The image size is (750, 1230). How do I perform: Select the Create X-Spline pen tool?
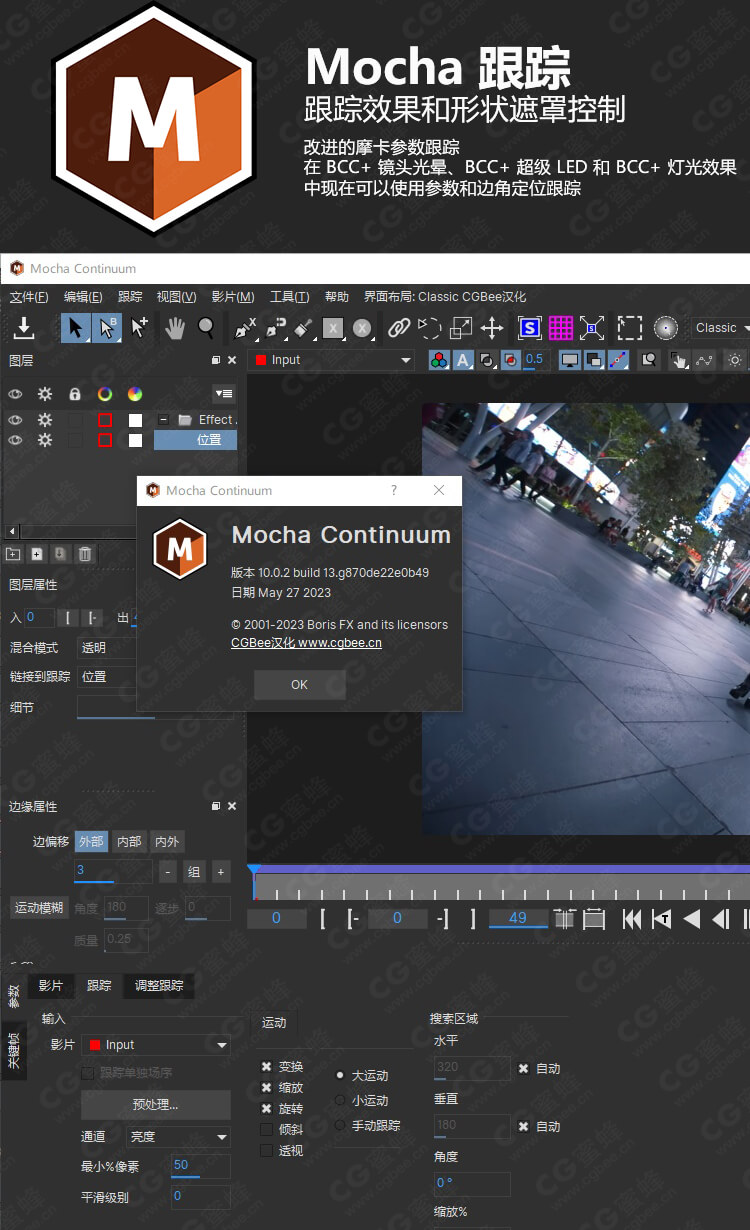tap(245, 327)
